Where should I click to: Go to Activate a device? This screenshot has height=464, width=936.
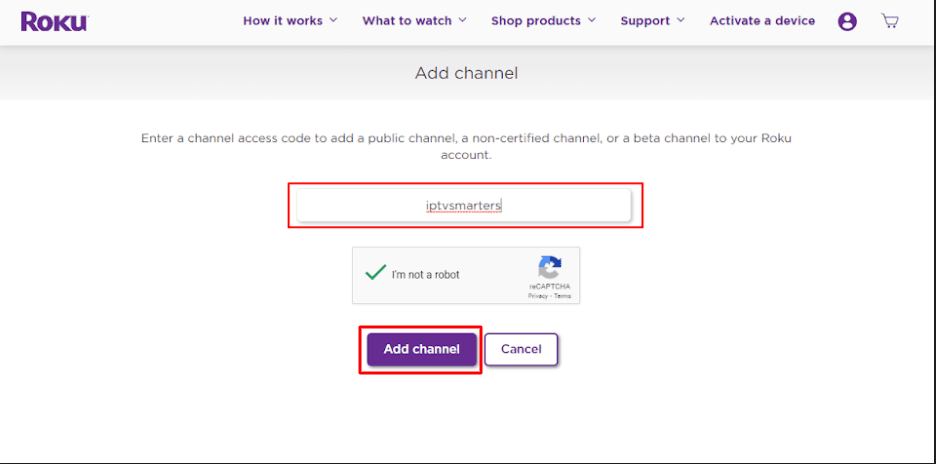pyautogui.click(x=762, y=21)
